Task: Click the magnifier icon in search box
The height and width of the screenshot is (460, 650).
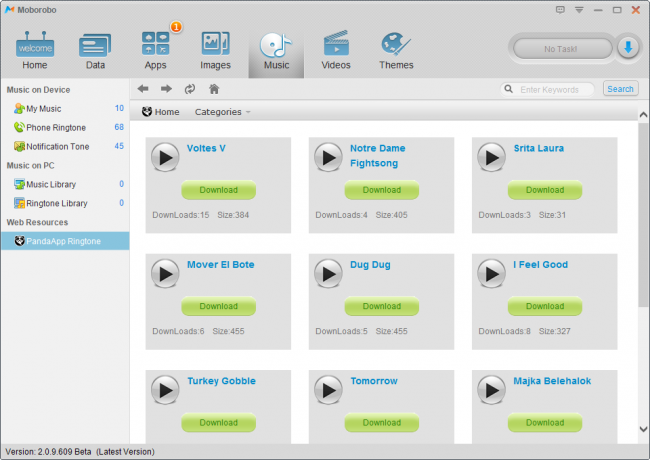Action: coord(508,89)
